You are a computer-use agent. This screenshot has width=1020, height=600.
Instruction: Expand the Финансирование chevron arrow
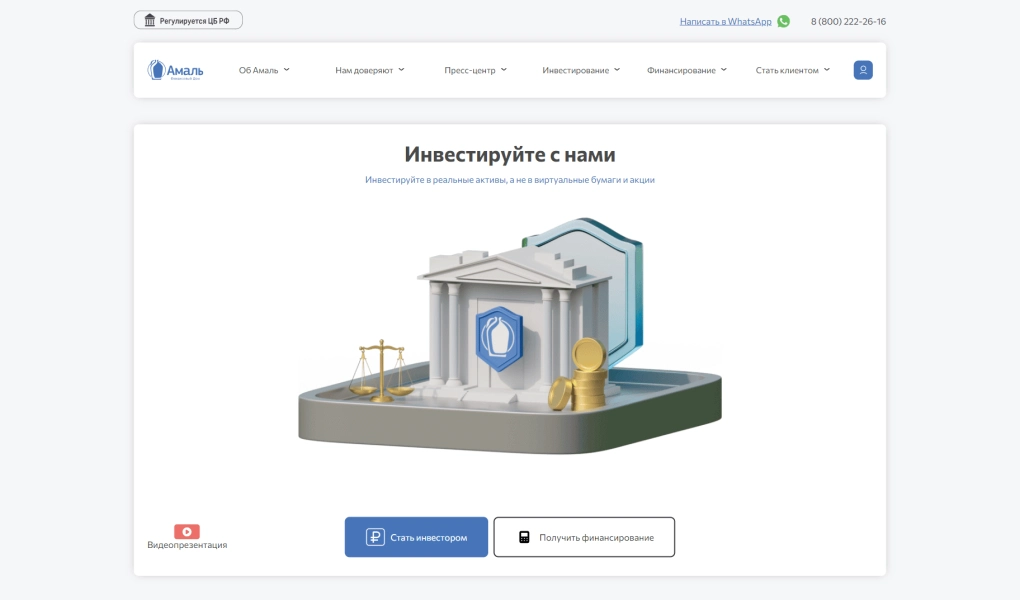(724, 70)
